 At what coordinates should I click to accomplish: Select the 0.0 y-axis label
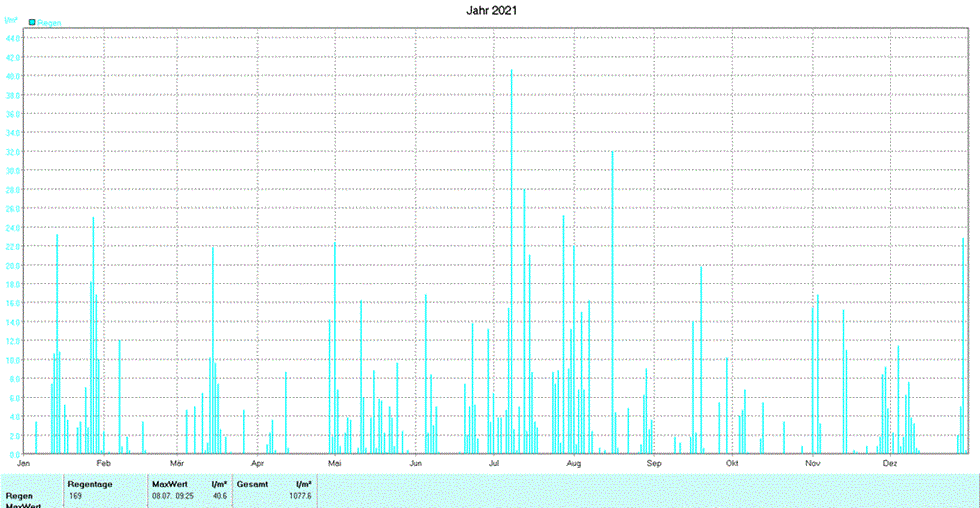(x=15, y=455)
